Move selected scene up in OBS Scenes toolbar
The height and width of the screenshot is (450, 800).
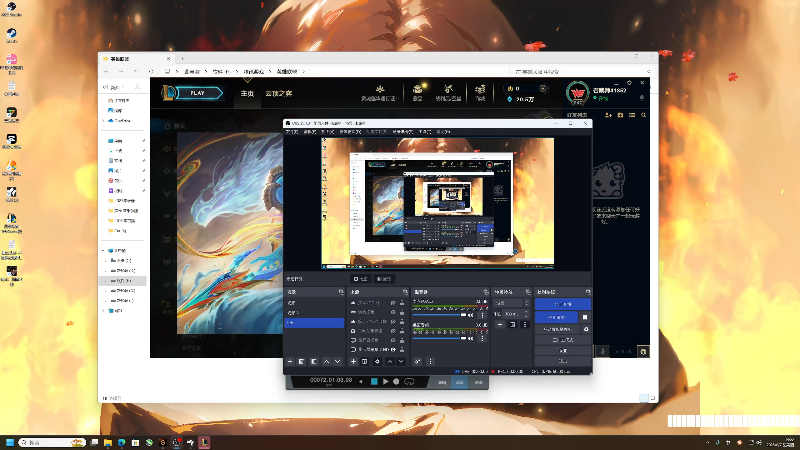[327, 361]
